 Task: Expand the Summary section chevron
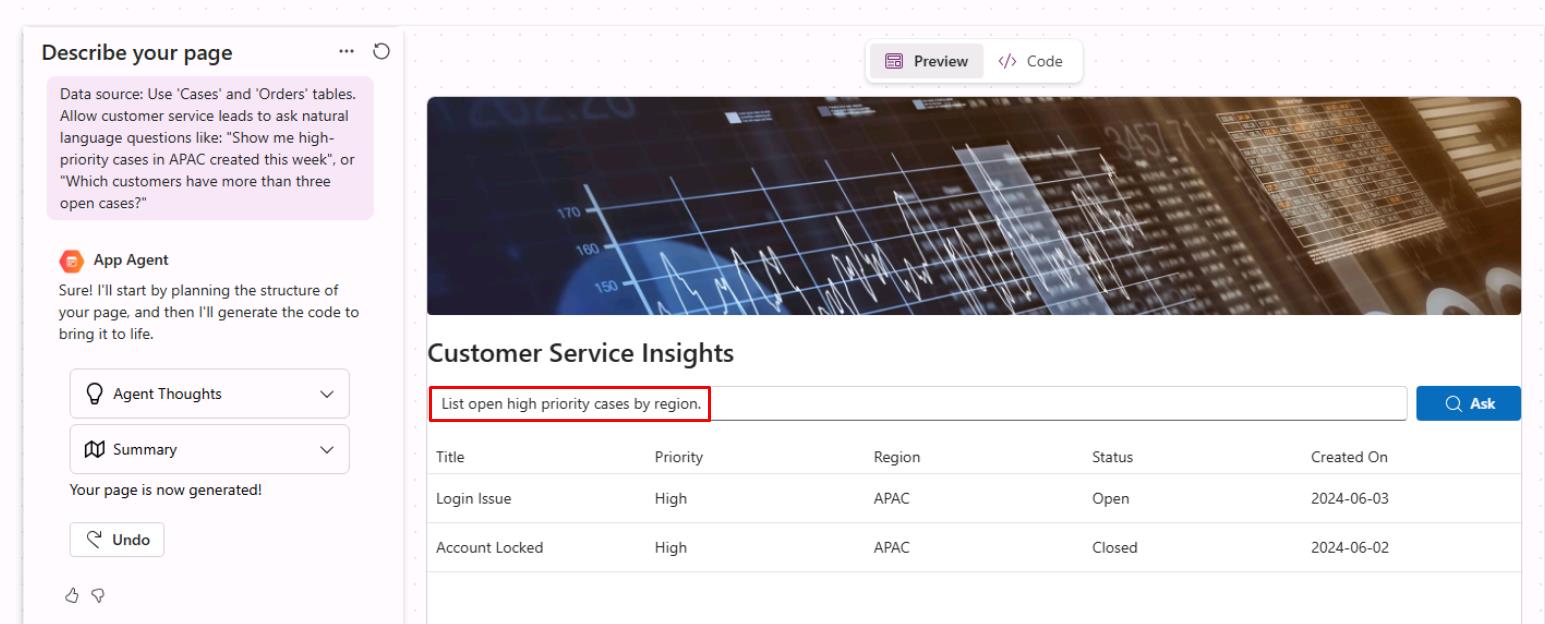point(326,450)
